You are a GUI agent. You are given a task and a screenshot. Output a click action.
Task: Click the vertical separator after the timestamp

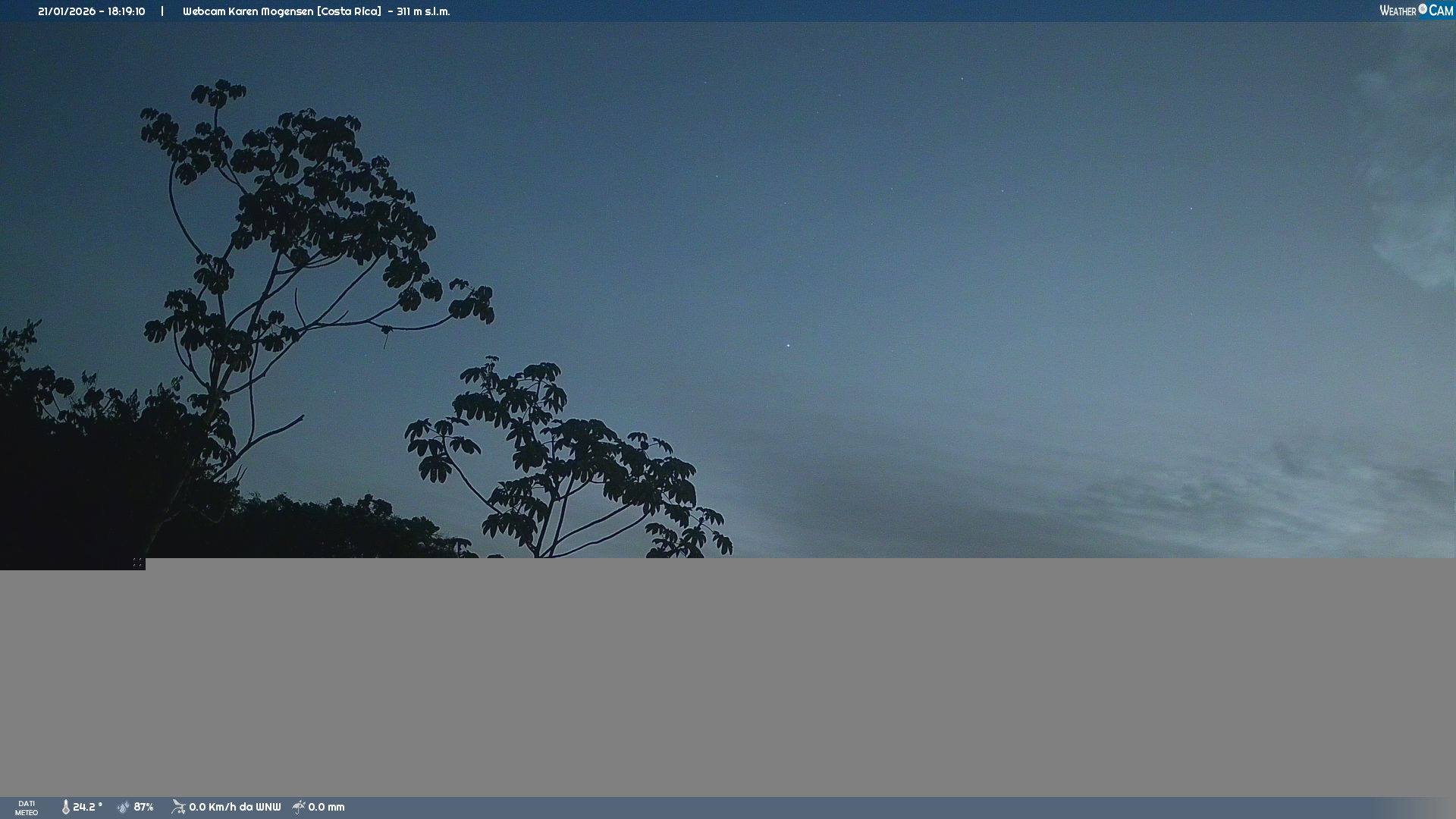(x=162, y=11)
